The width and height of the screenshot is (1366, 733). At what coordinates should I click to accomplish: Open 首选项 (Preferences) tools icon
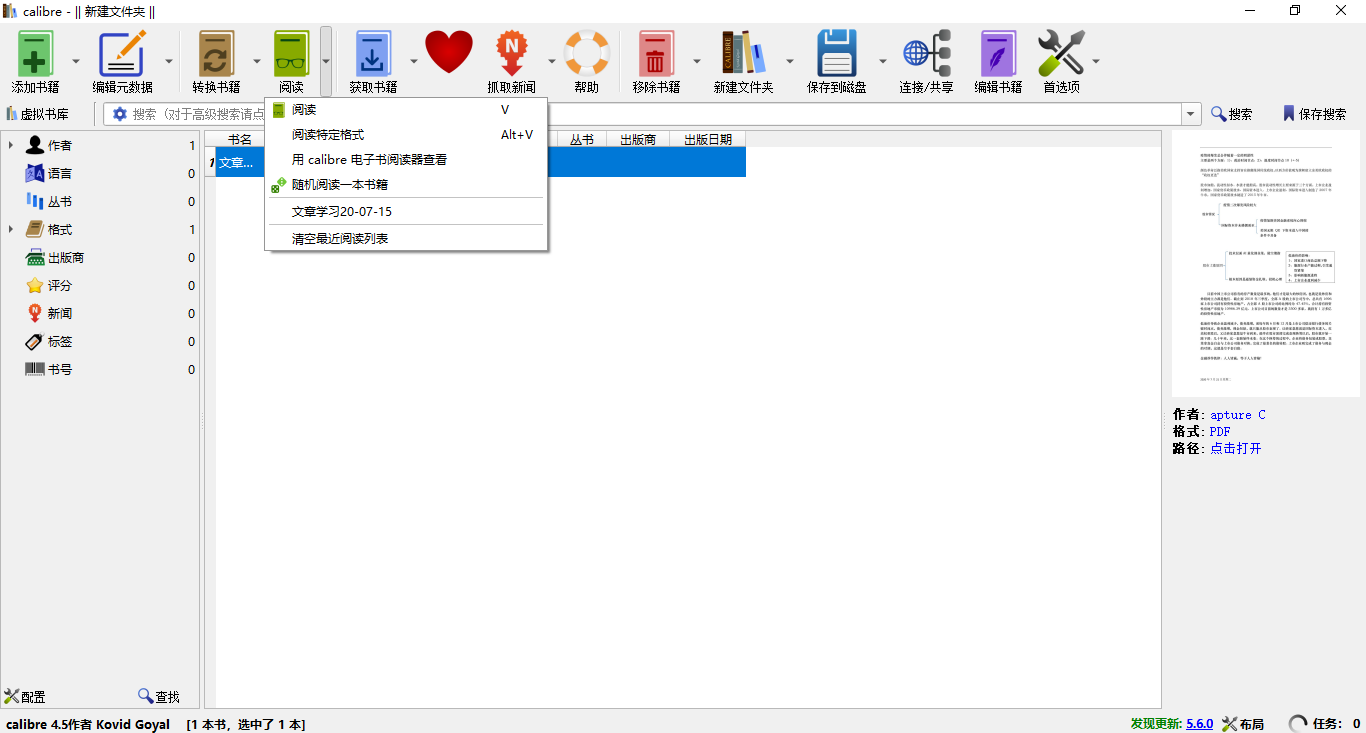1061,53
